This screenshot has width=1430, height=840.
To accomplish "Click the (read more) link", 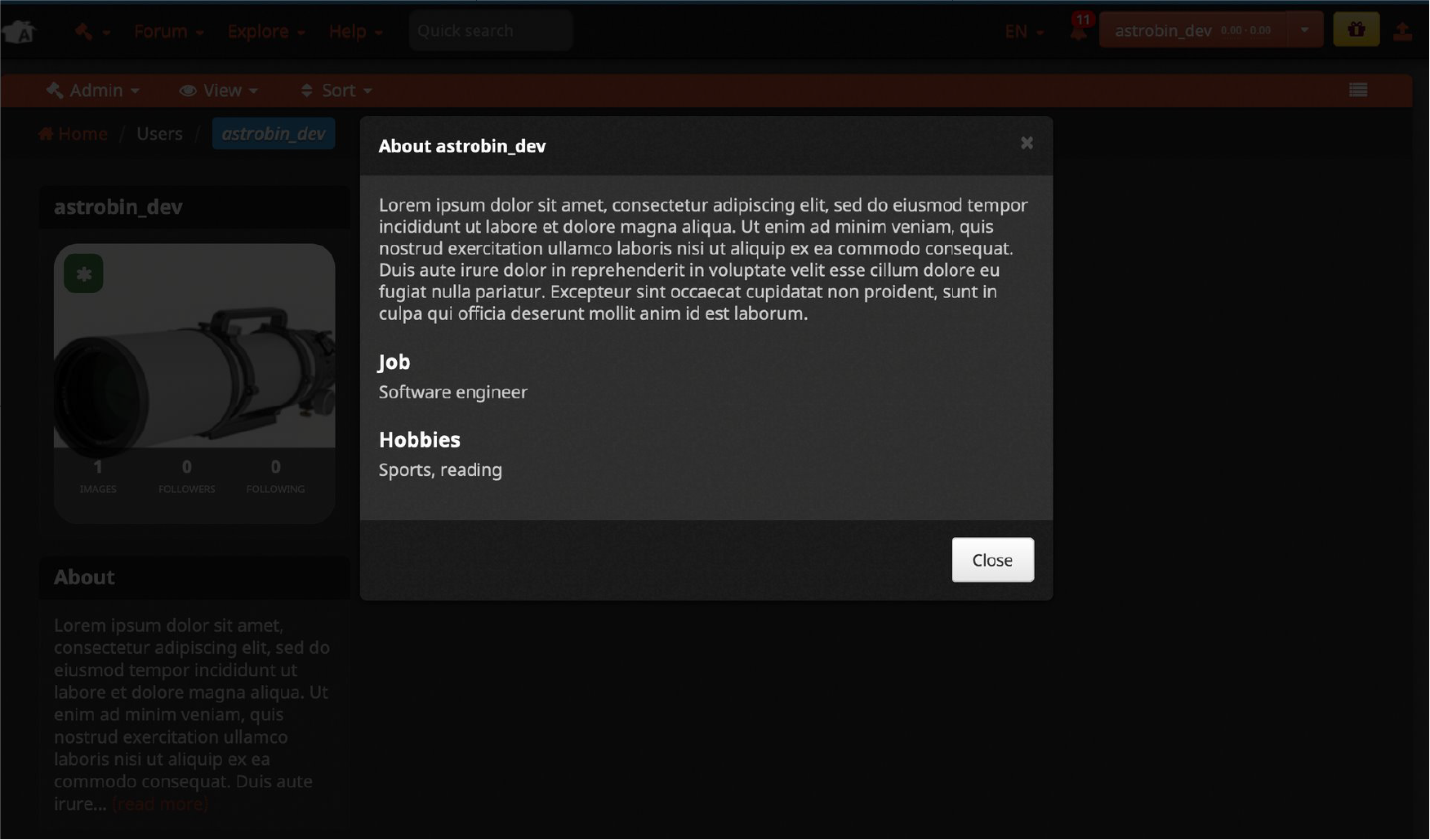I will 161,804.
